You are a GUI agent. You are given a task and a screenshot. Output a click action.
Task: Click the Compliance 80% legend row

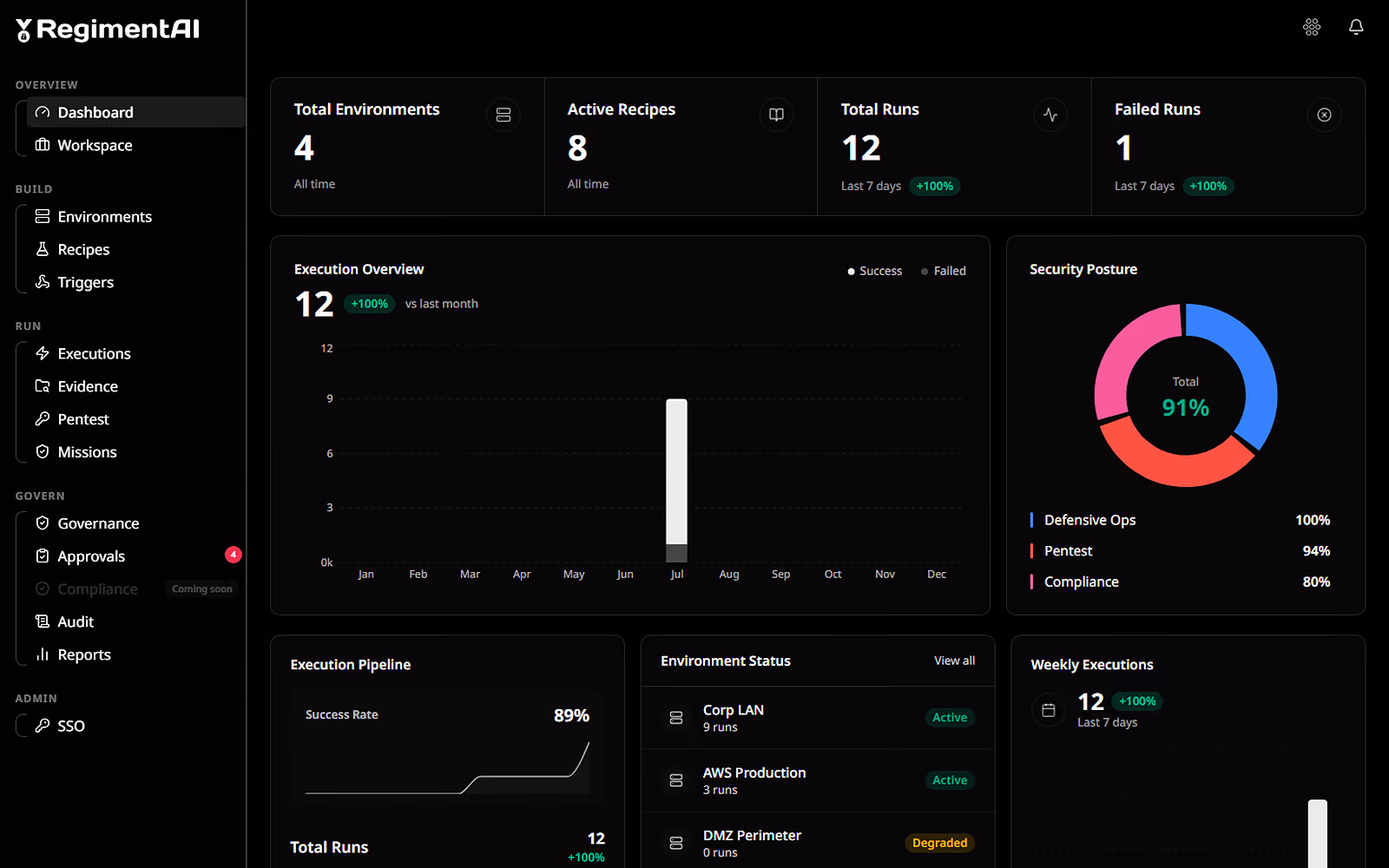(x=1180, y=582)
